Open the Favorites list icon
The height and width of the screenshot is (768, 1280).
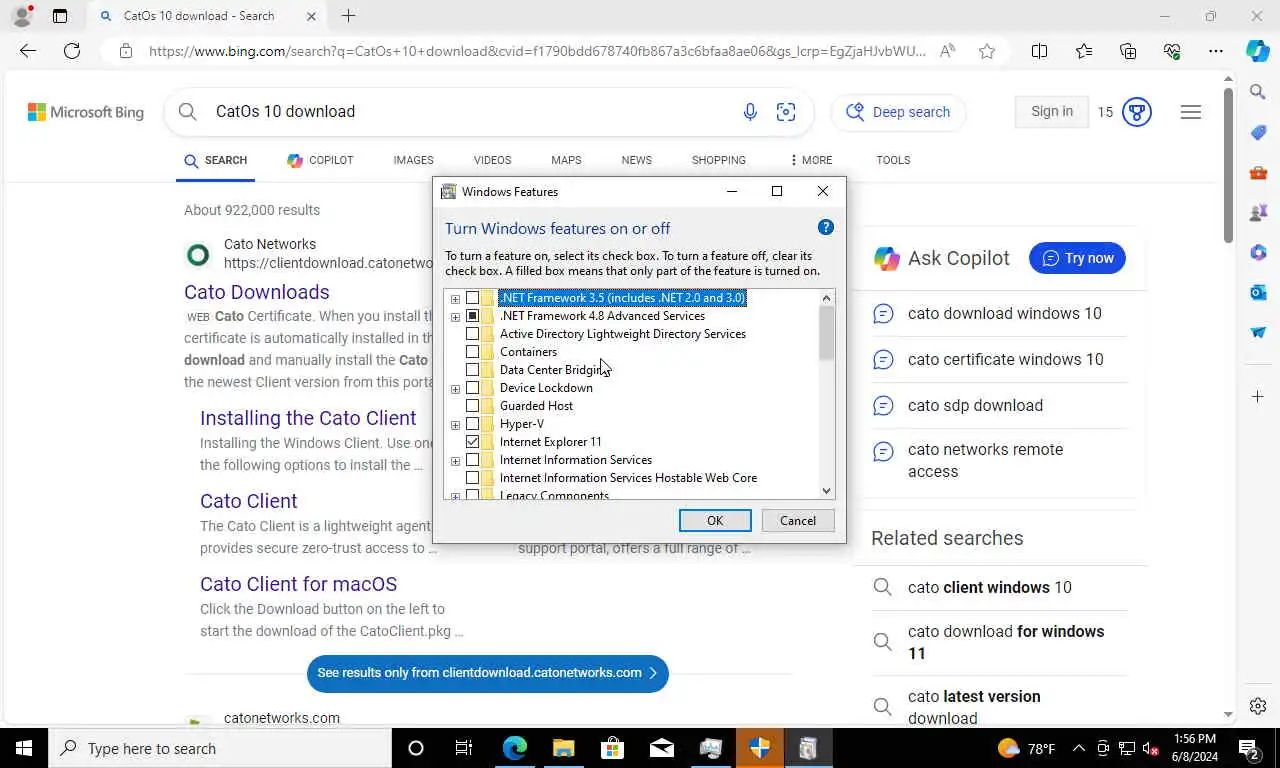point(1084,51)
